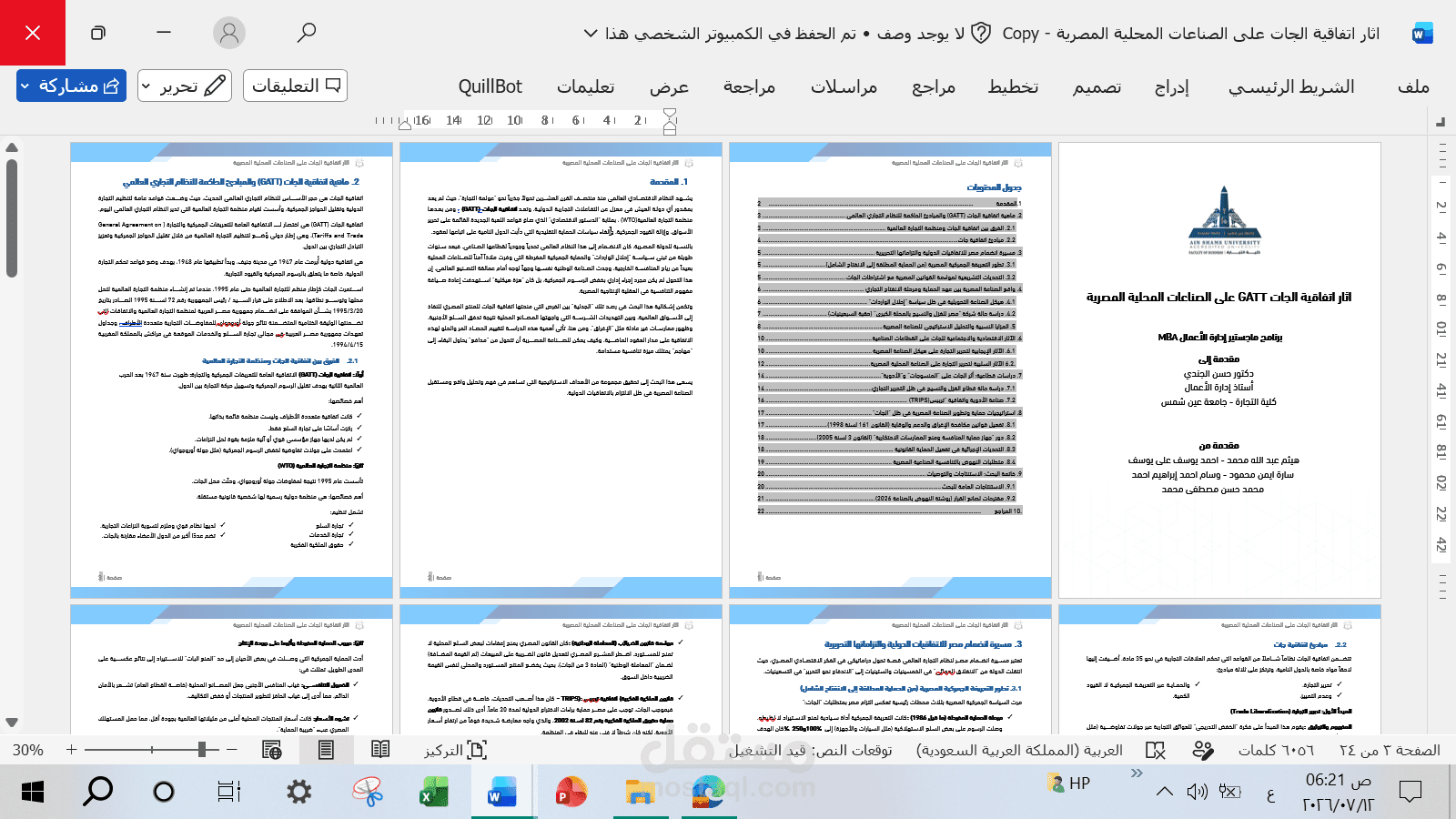Viewport: 1456px width, 819px height.
Task: Click the volume speaker tray icon
Action: click(x=1197, y=792)
